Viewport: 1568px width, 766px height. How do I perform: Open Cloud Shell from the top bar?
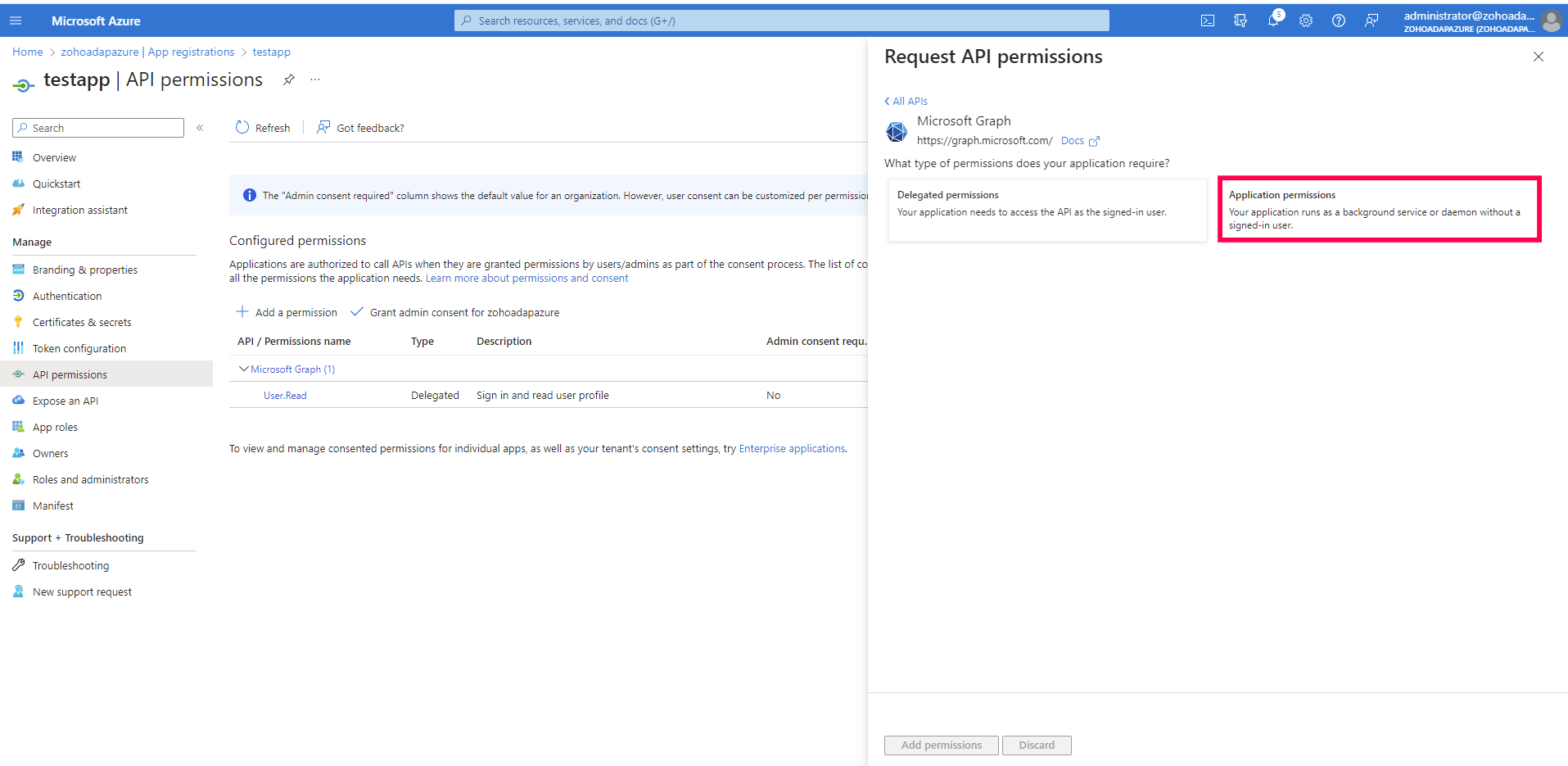(1207, 20)
